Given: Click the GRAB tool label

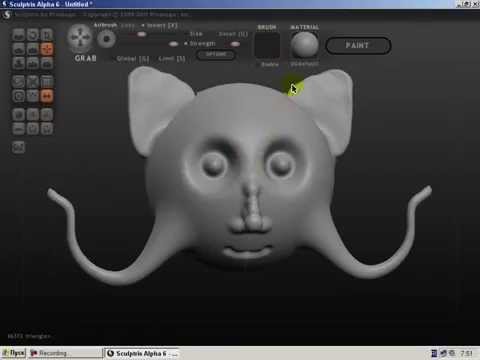Looking at the screenshot, I should click(x=86, y=58).
